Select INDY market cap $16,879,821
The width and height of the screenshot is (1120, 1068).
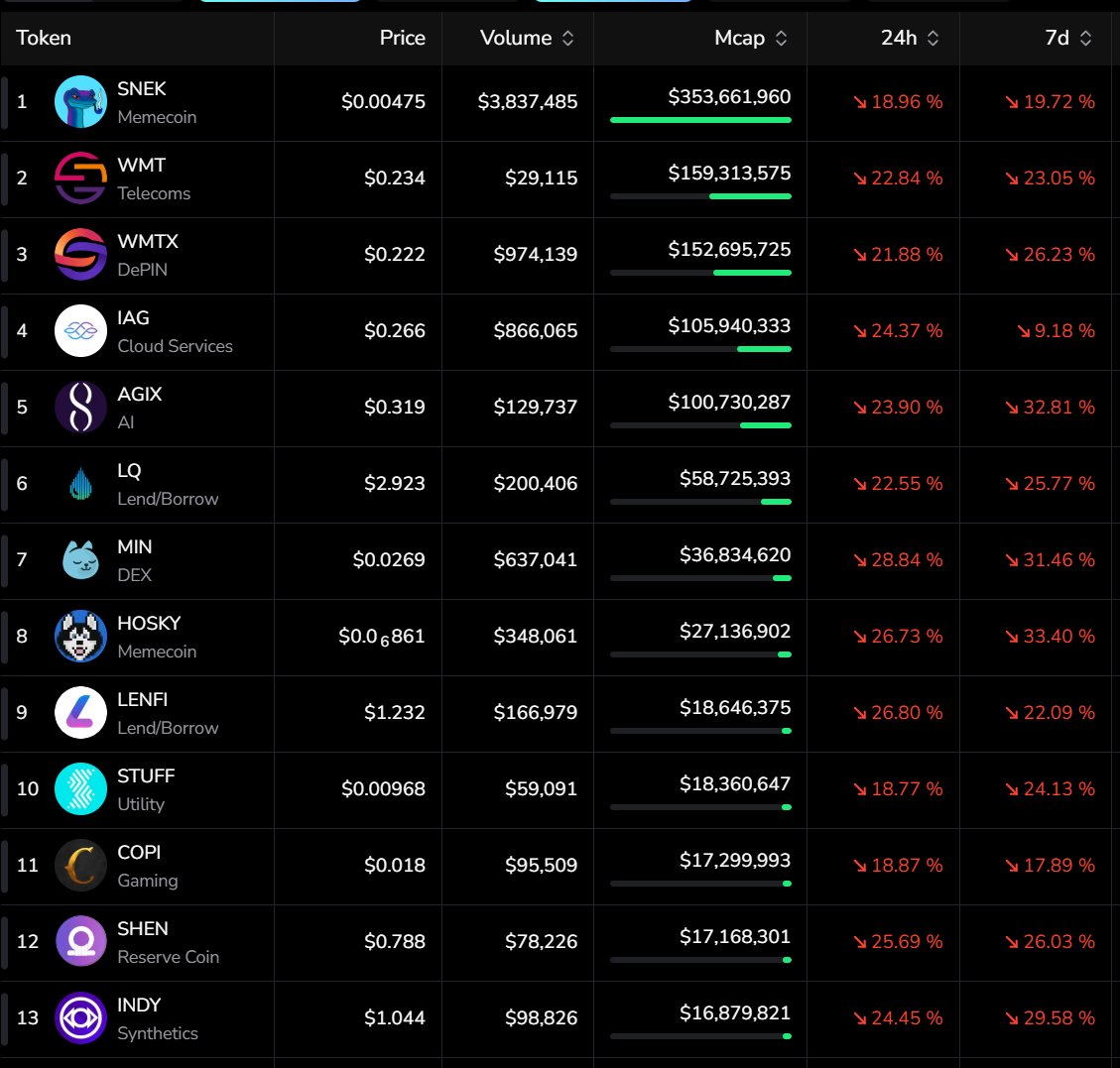coord(735,1013)
